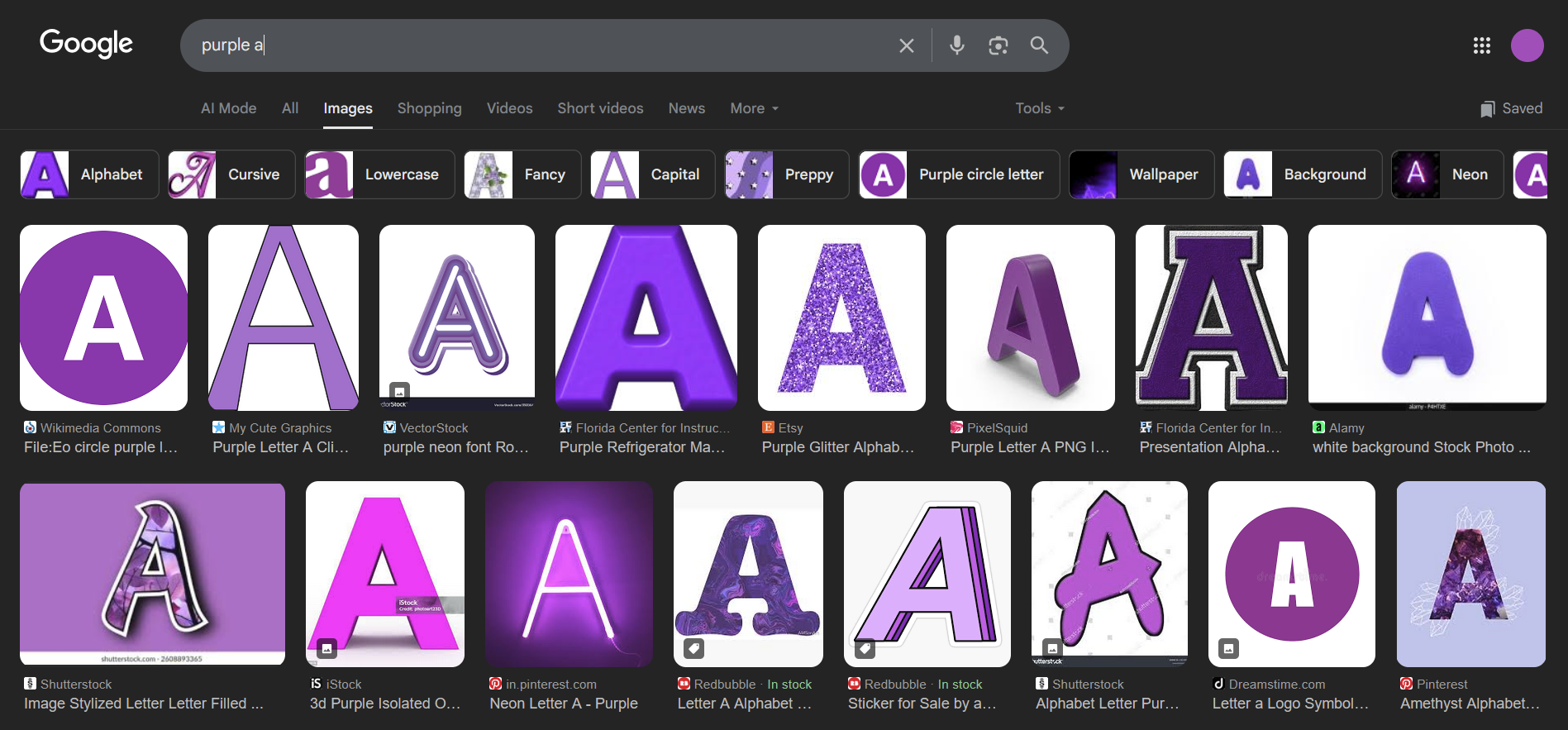Filter results by Alphabet chip
Viewport: 1568px width, 730px height.
pos(89,174)
